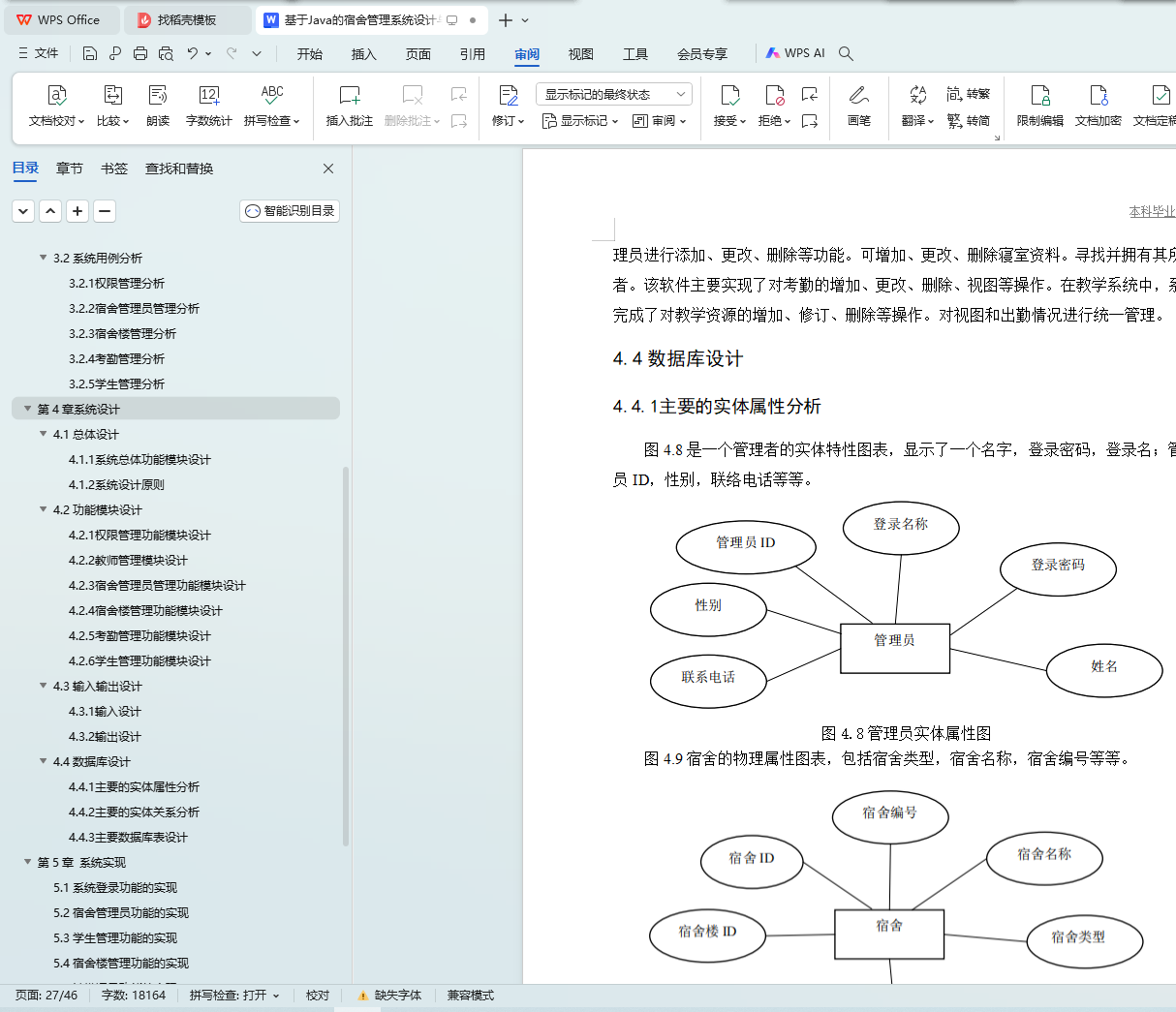Open Print Preview from quick access bar

point(166,53)
